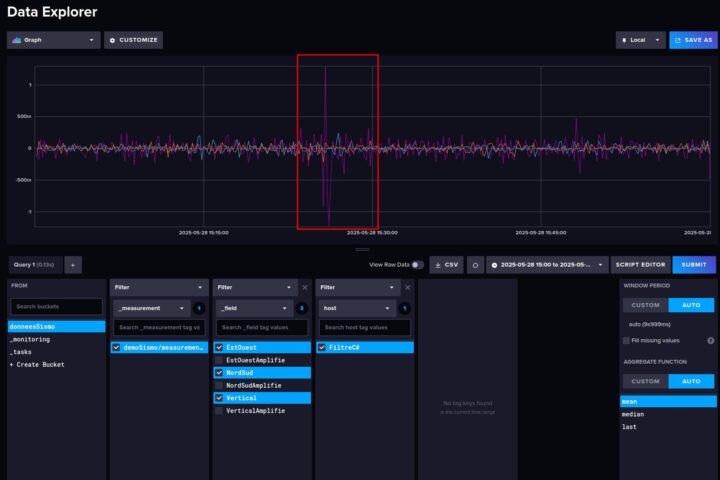The image size is (720, 480).
Task: Download data with CSV button
Action: click(446, 265)
